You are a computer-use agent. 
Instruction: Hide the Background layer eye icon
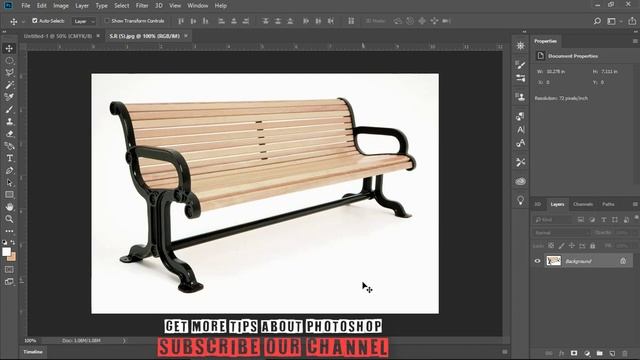coord(538,261)
